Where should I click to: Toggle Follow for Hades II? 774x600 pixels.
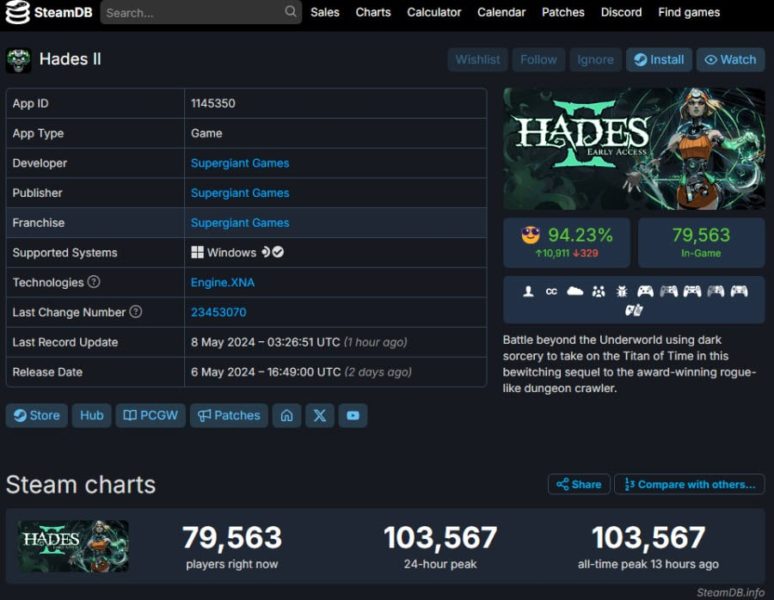[x=538, y=59]
